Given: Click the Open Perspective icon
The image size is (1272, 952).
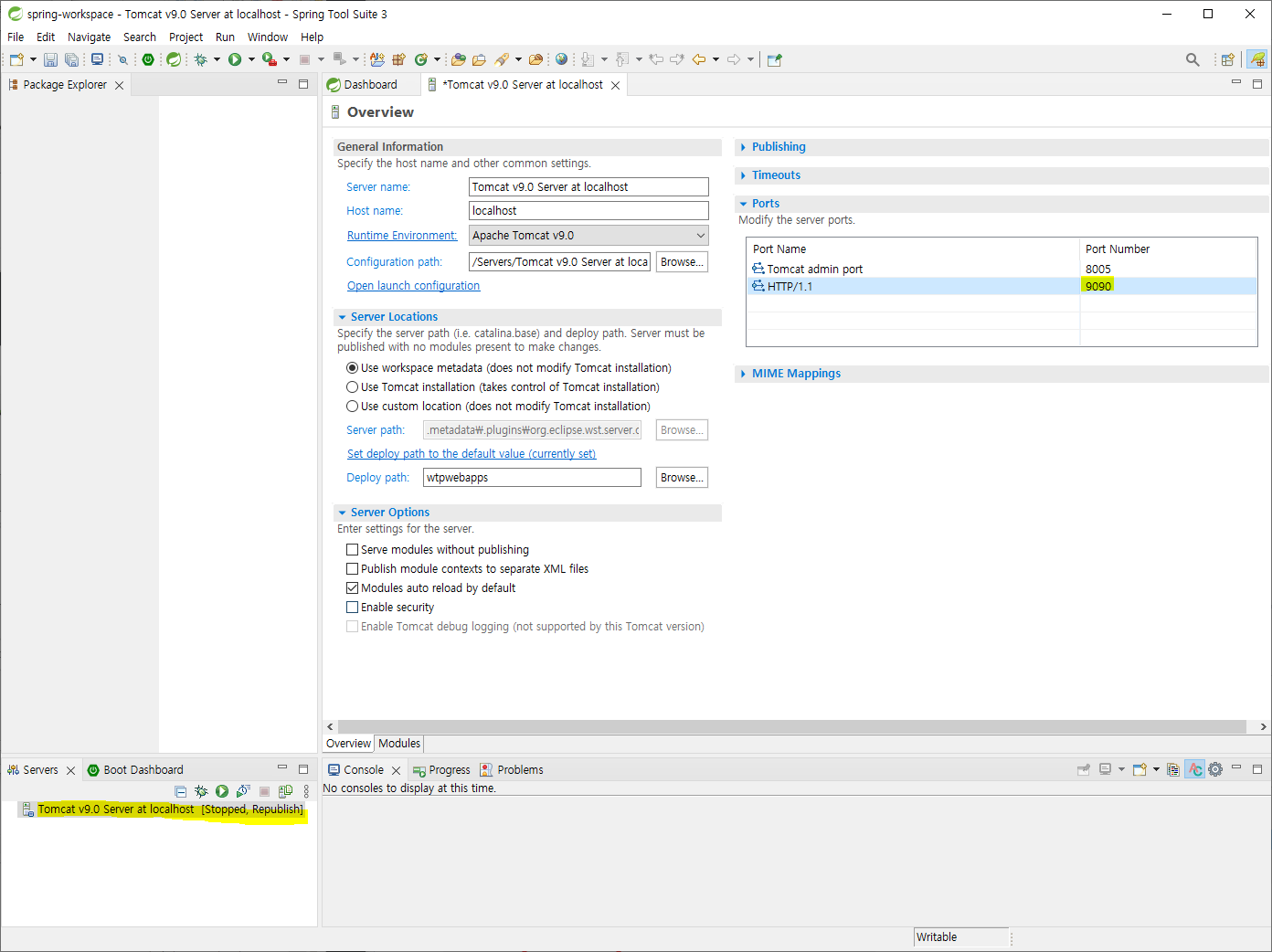Looking at the screenshot, I should tap(1228, 59).
